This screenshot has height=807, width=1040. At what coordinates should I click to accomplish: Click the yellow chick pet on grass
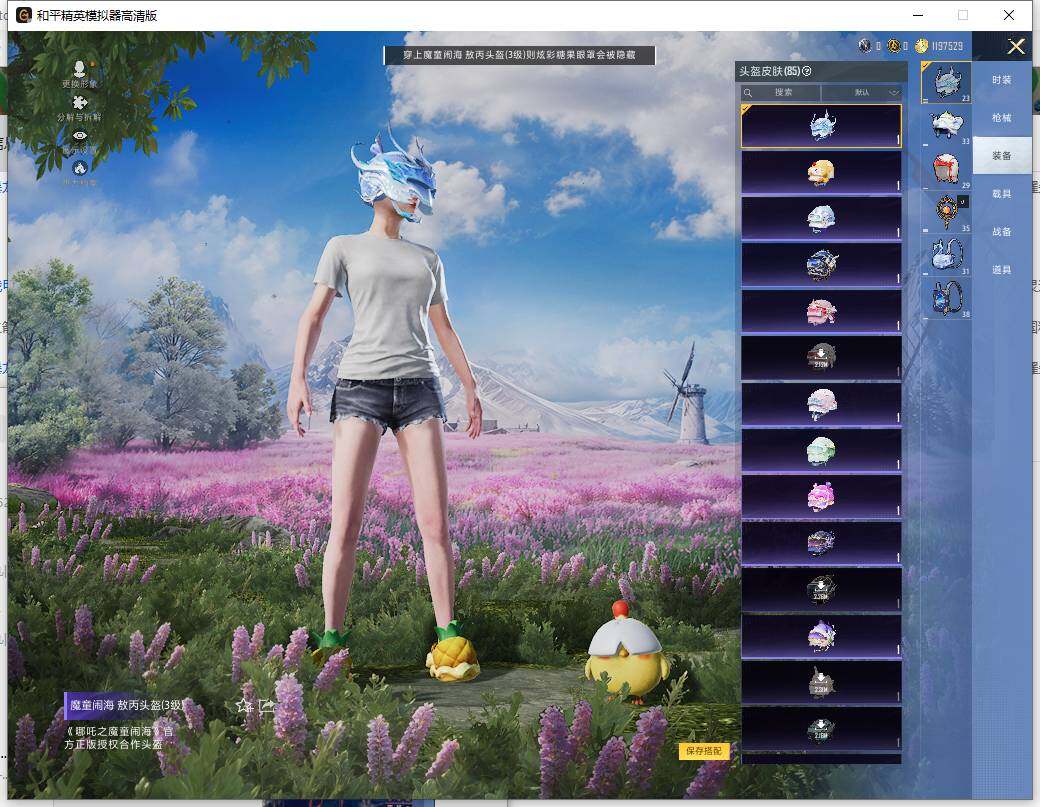click(x=627, y=652)
